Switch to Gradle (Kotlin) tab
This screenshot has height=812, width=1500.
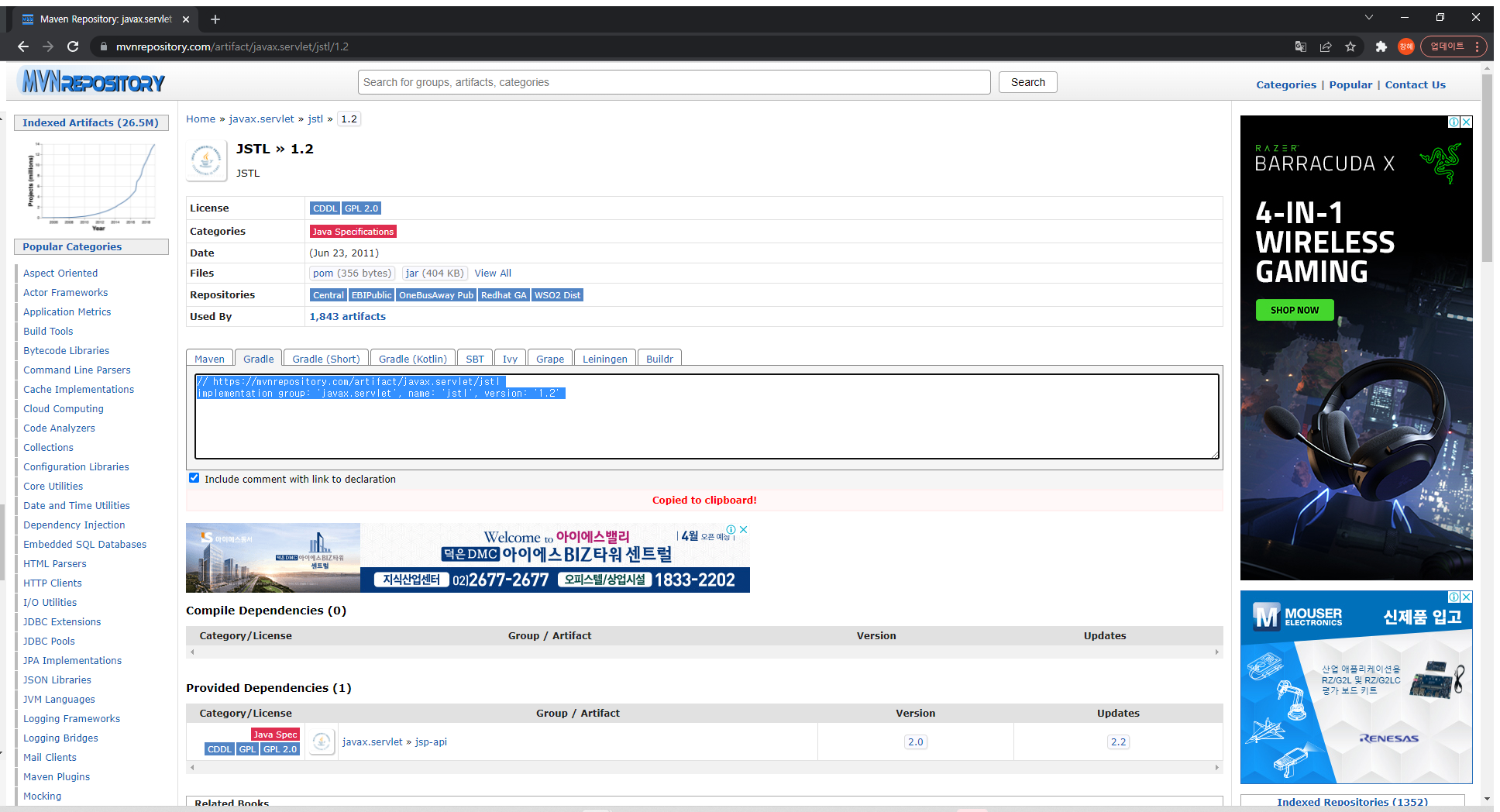(412, 358)
